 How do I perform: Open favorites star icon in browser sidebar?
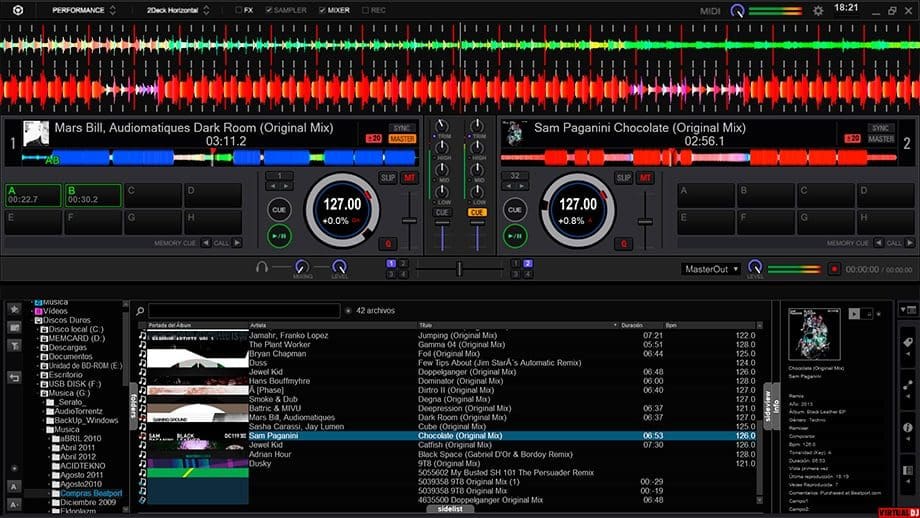pos(14,309)
